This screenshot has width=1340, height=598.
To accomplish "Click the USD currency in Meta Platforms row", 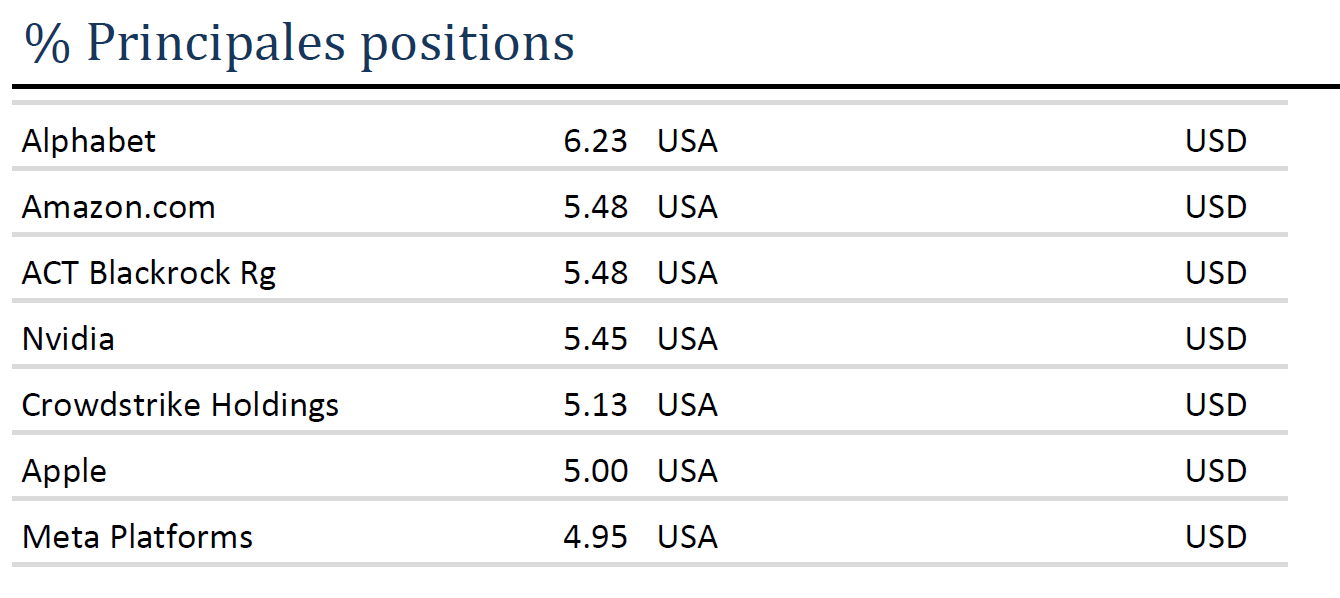I will click(x=1217, y=537).
